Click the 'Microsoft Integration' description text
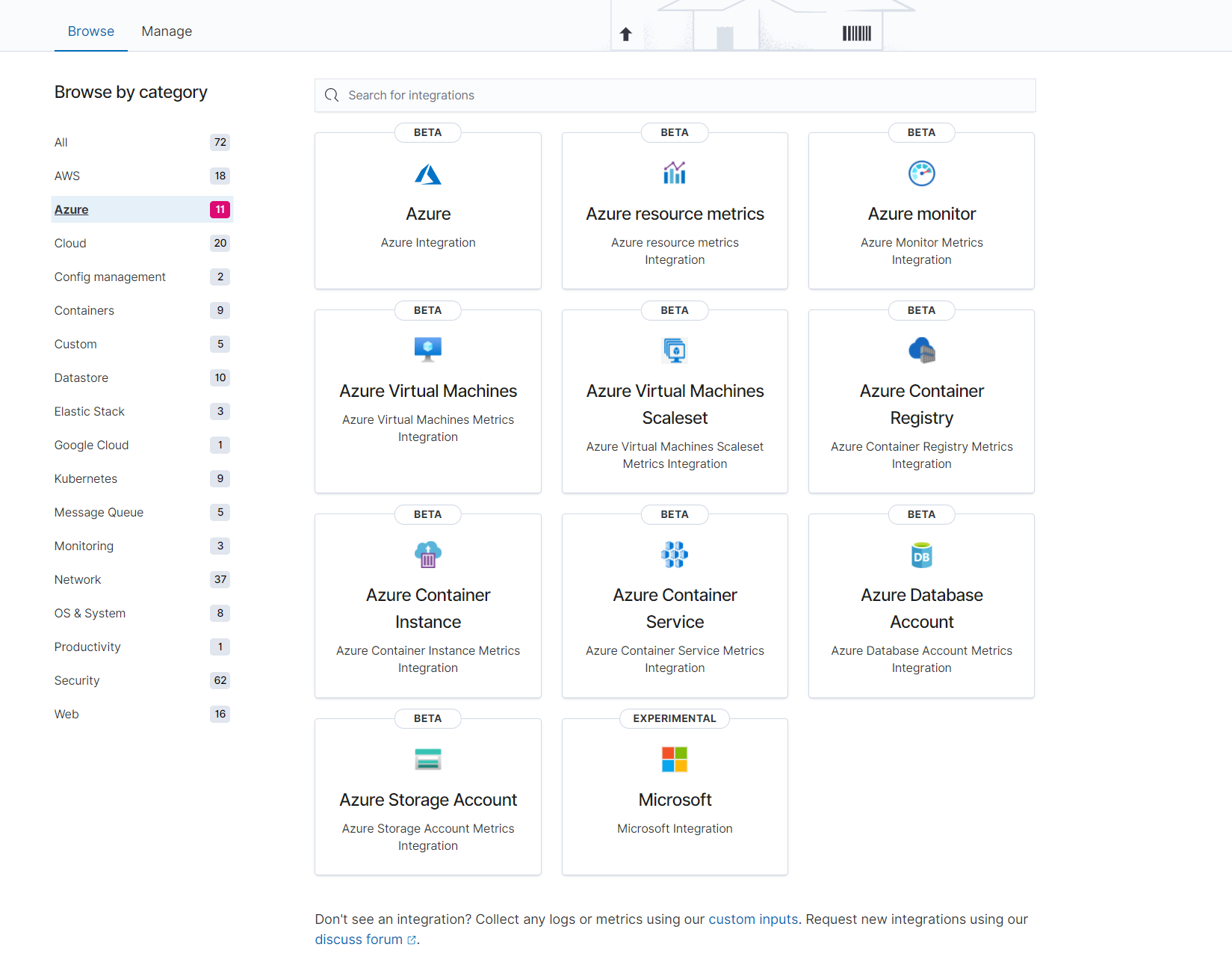 (x=675, y=828)
